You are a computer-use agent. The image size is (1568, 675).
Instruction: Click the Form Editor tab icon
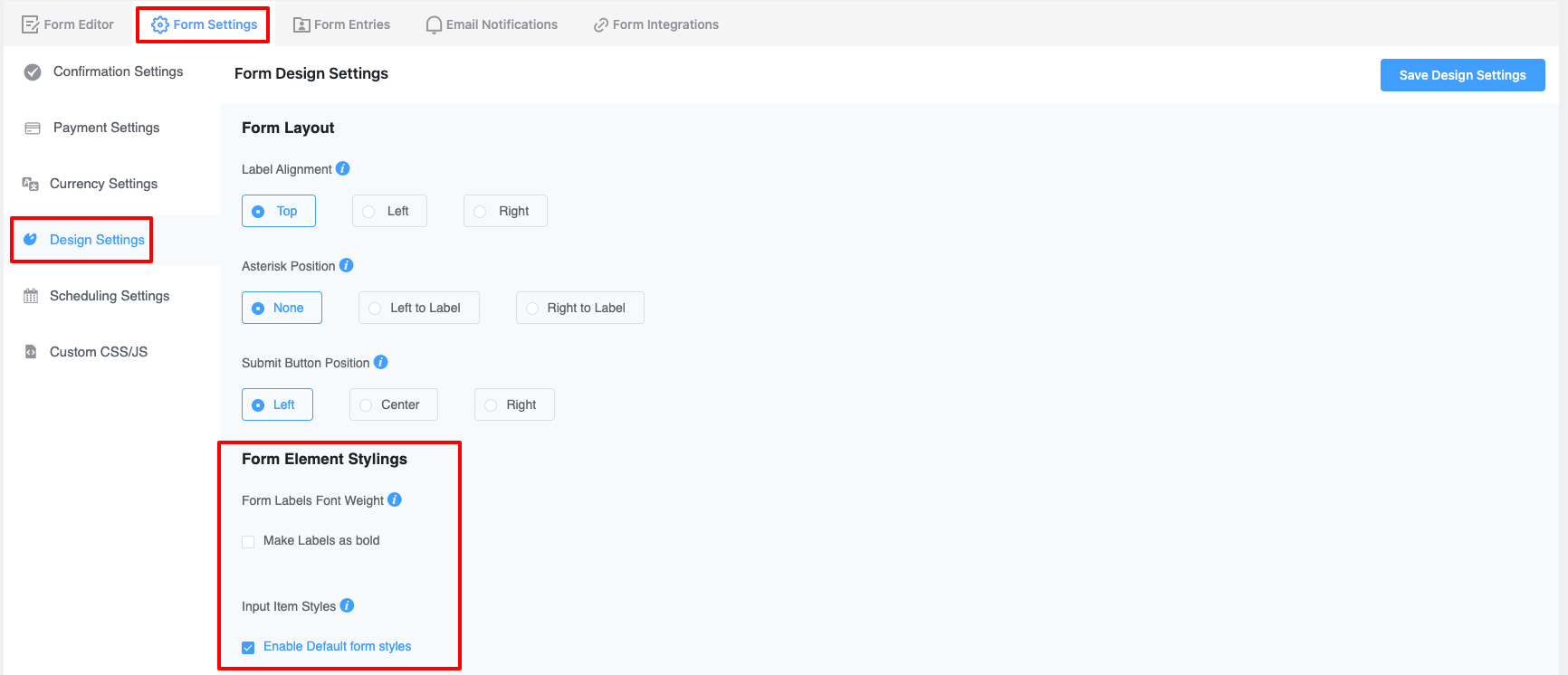pyautogui.click(x=30, y=24)
